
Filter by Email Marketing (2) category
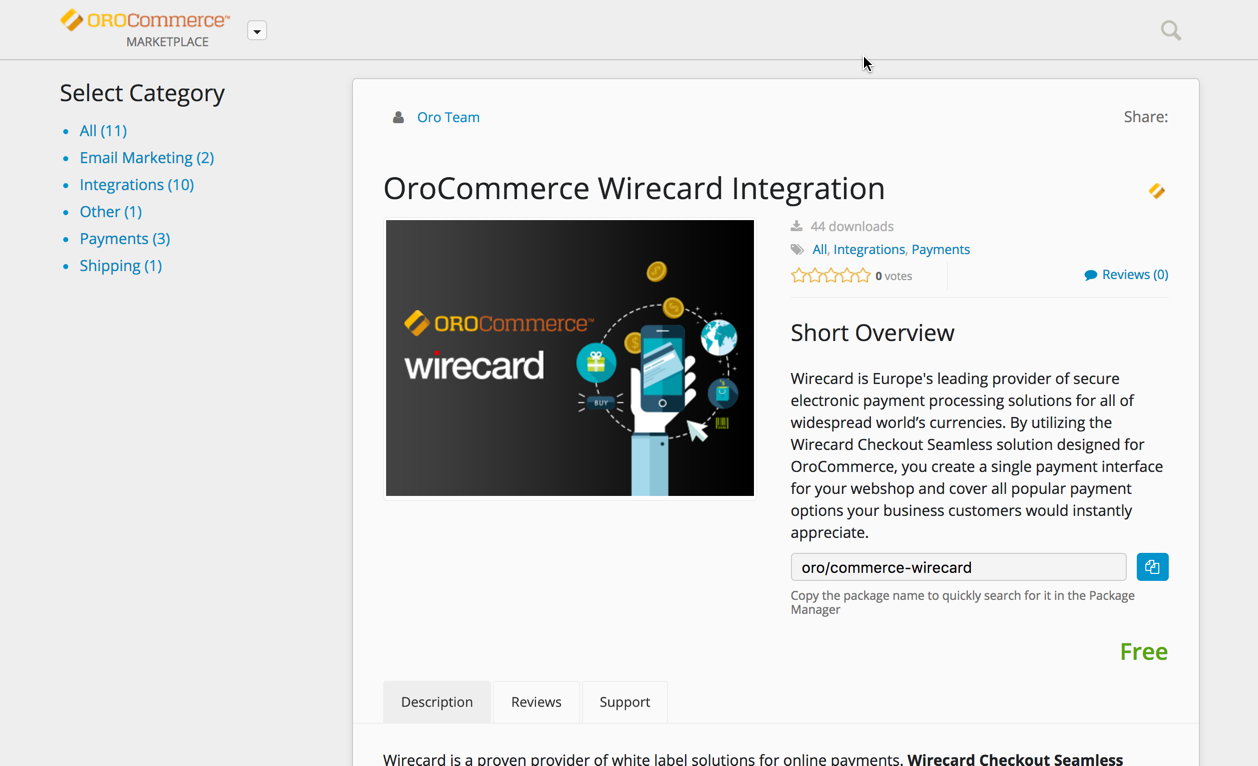(147, 158)
